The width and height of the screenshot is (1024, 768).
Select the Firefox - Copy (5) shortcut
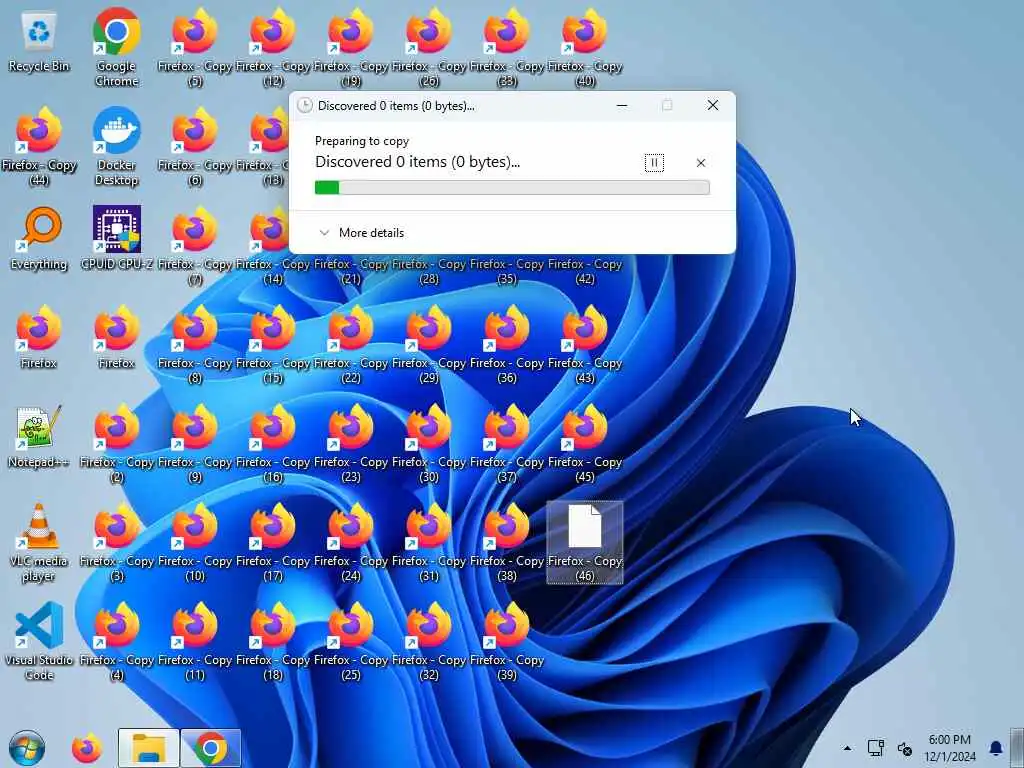point(195,47)
